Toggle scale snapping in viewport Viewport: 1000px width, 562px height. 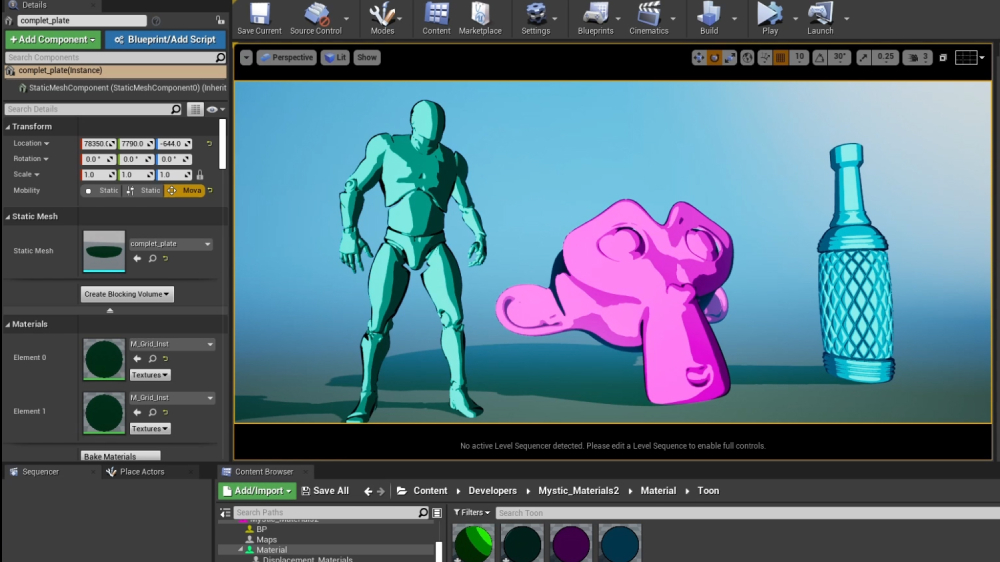(864, 57)
